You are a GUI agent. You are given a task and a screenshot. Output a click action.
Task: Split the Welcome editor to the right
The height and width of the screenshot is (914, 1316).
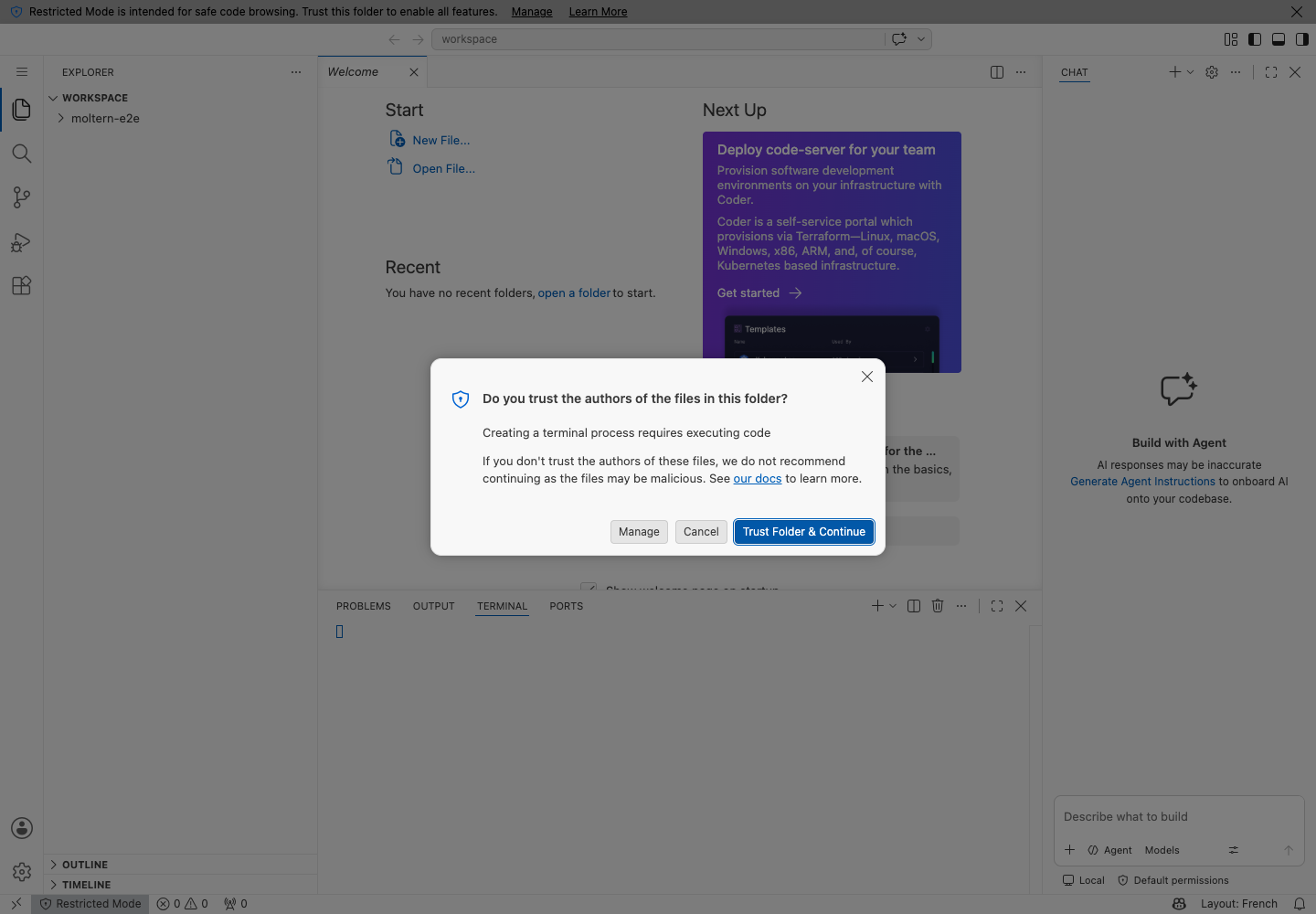[x=997, y=72]
